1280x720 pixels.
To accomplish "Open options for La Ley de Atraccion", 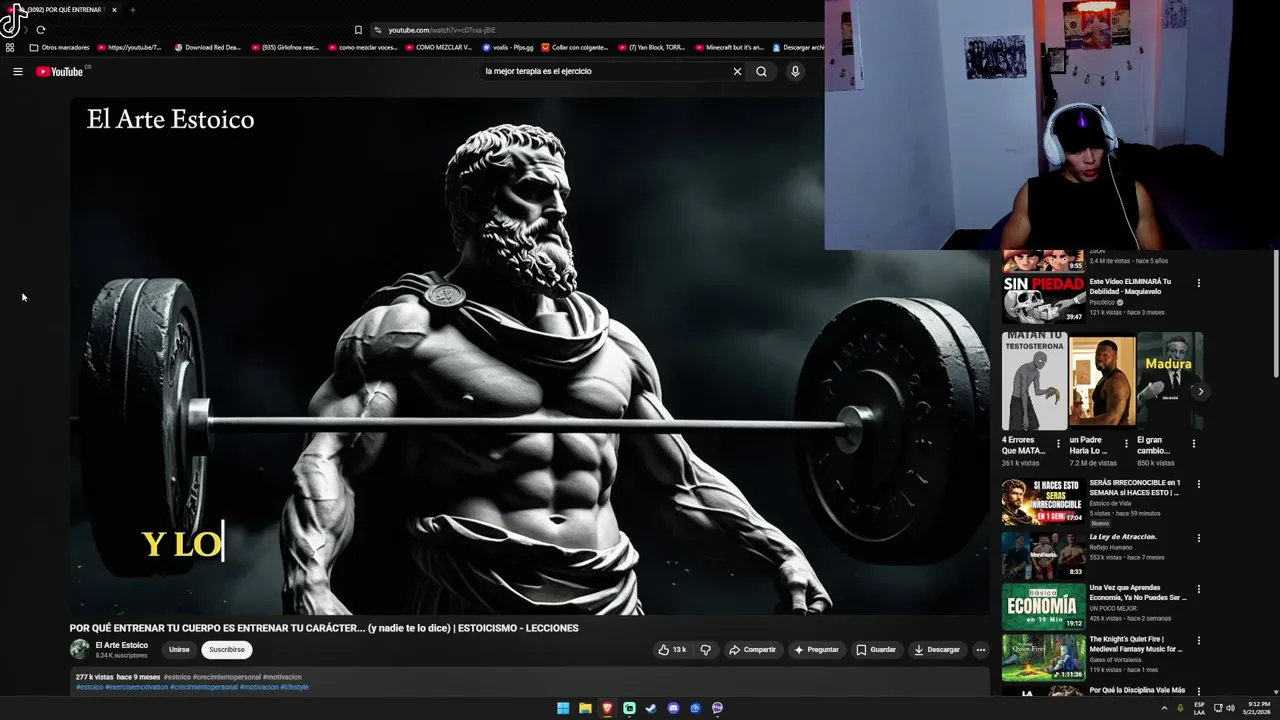I will [x=1198, y=537].
